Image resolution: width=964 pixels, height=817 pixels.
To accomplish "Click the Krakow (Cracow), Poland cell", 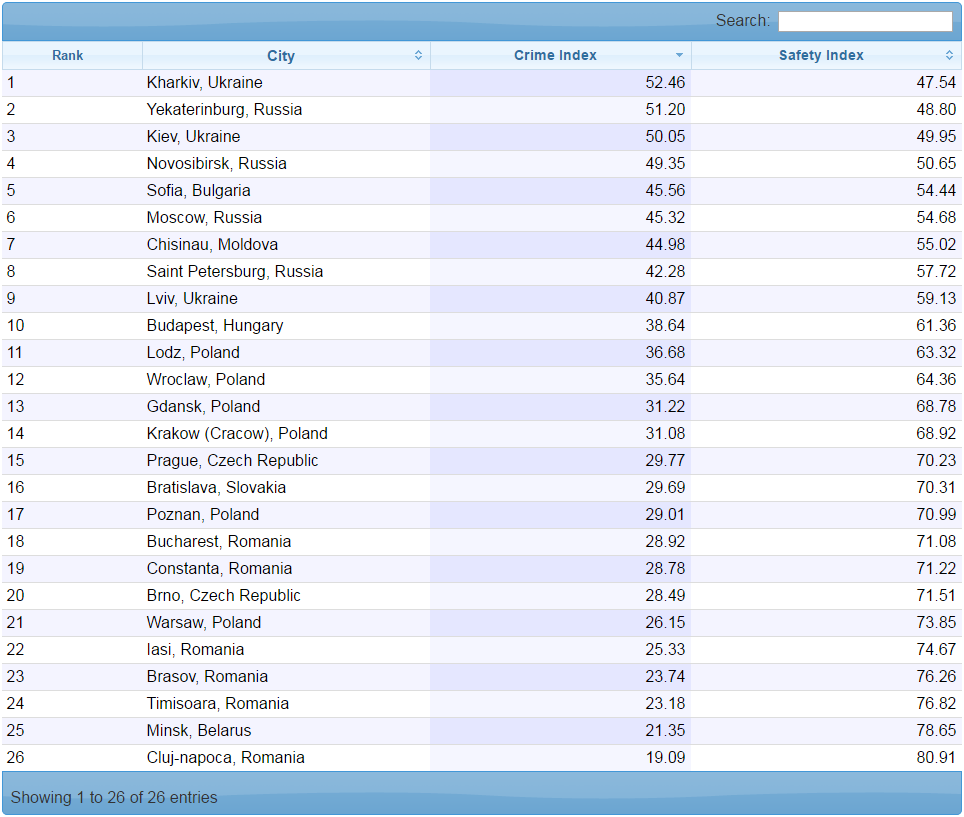I will [x=237, y=434].
